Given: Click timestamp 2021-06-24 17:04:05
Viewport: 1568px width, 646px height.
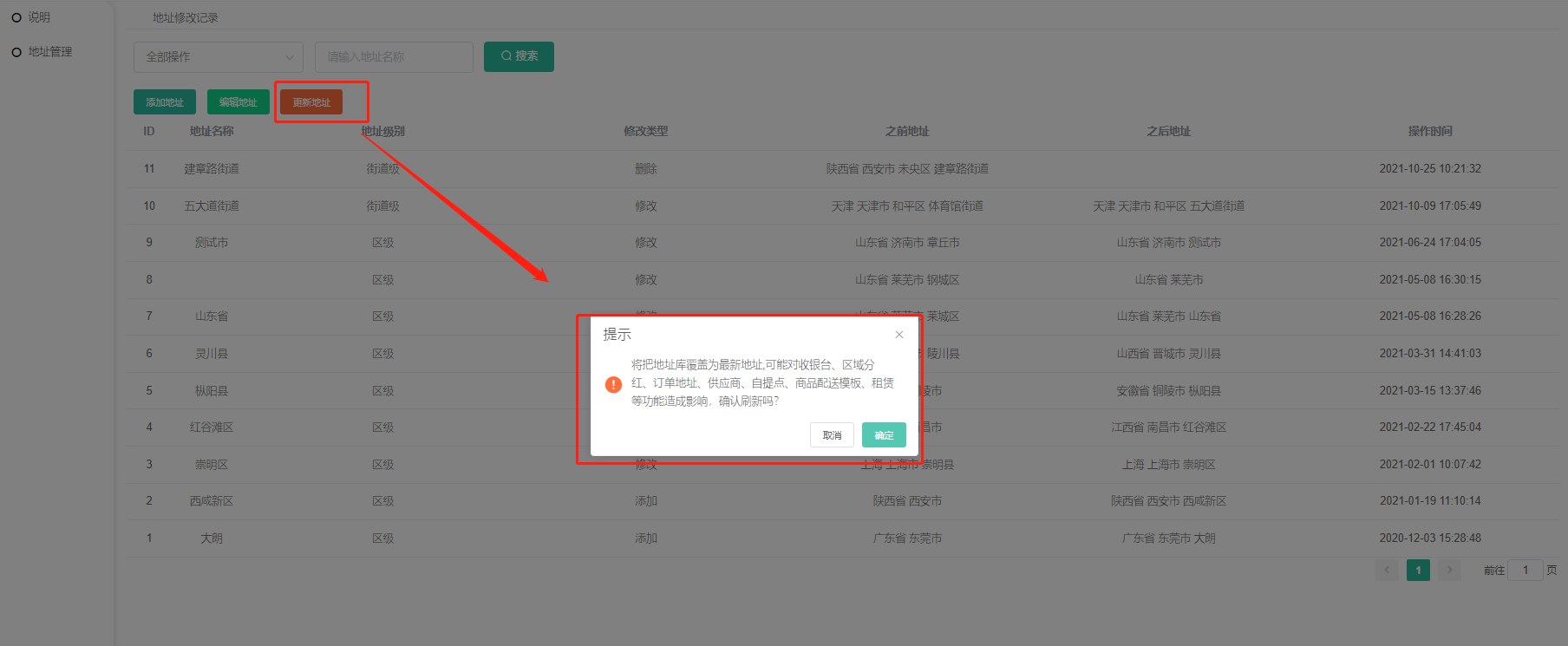Looking at the screenshot, I should (x=1430, y=243).
